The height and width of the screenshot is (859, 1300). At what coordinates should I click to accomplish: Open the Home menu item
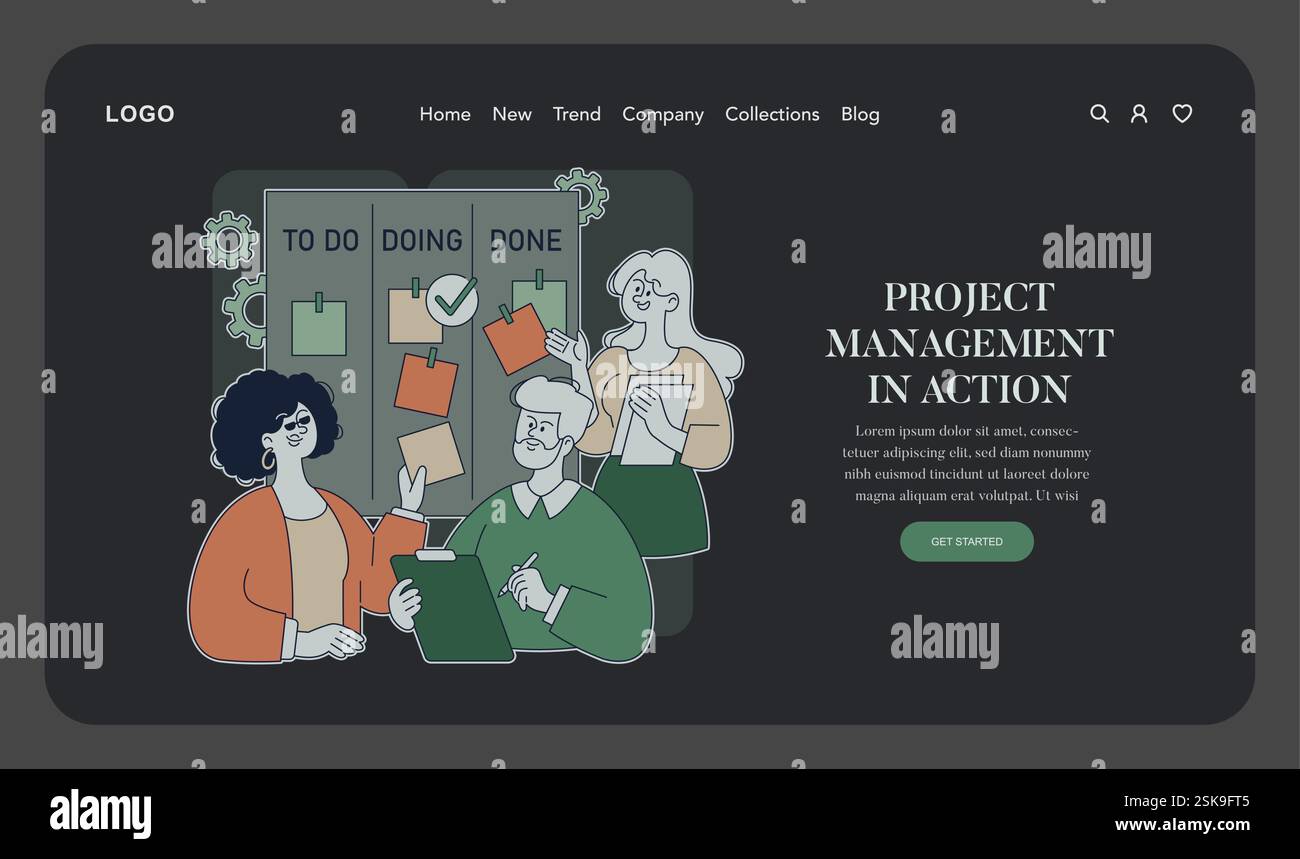445,114
